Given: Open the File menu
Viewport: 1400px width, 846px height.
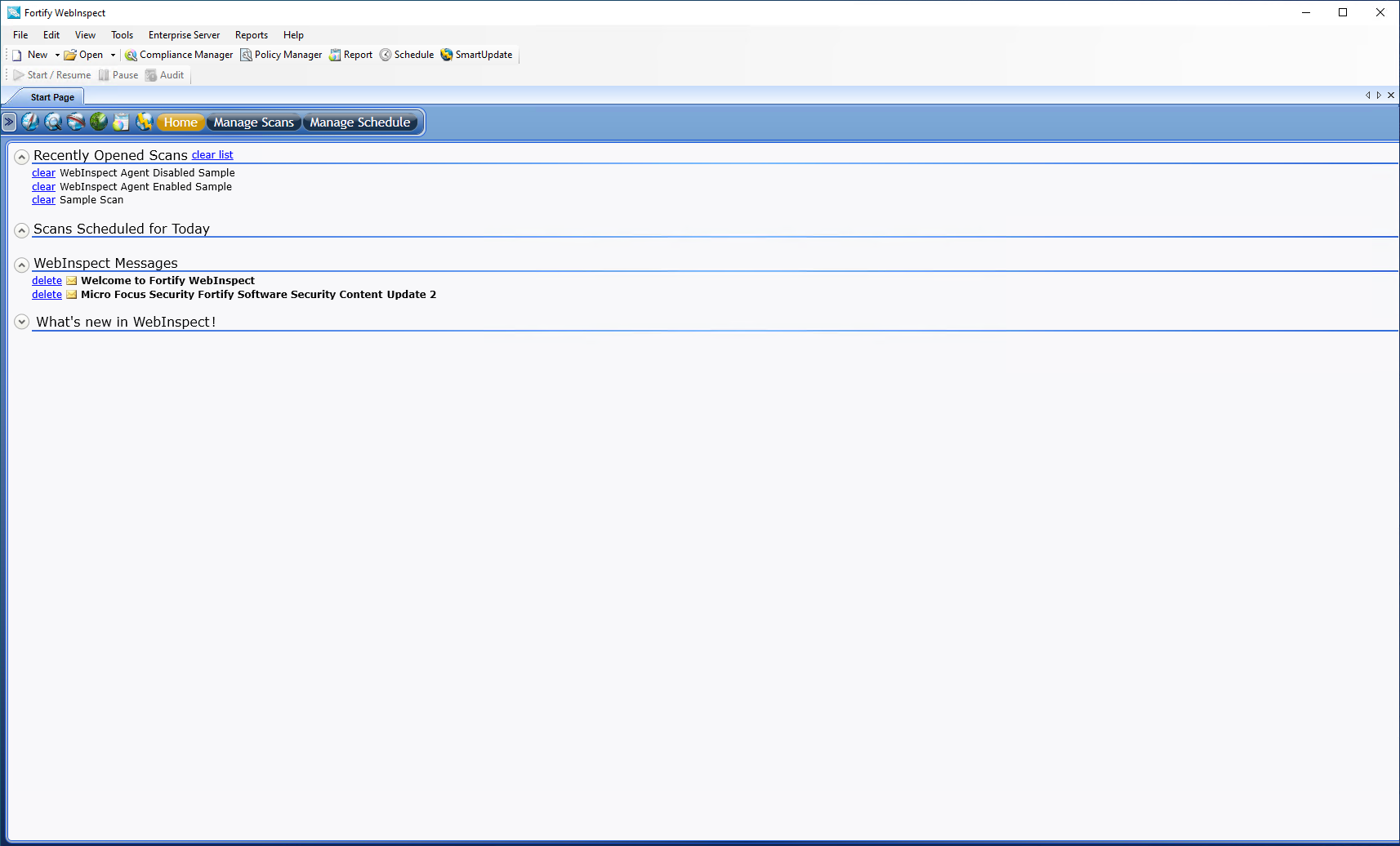Looking at the screenshot, I should pos(20,35).
